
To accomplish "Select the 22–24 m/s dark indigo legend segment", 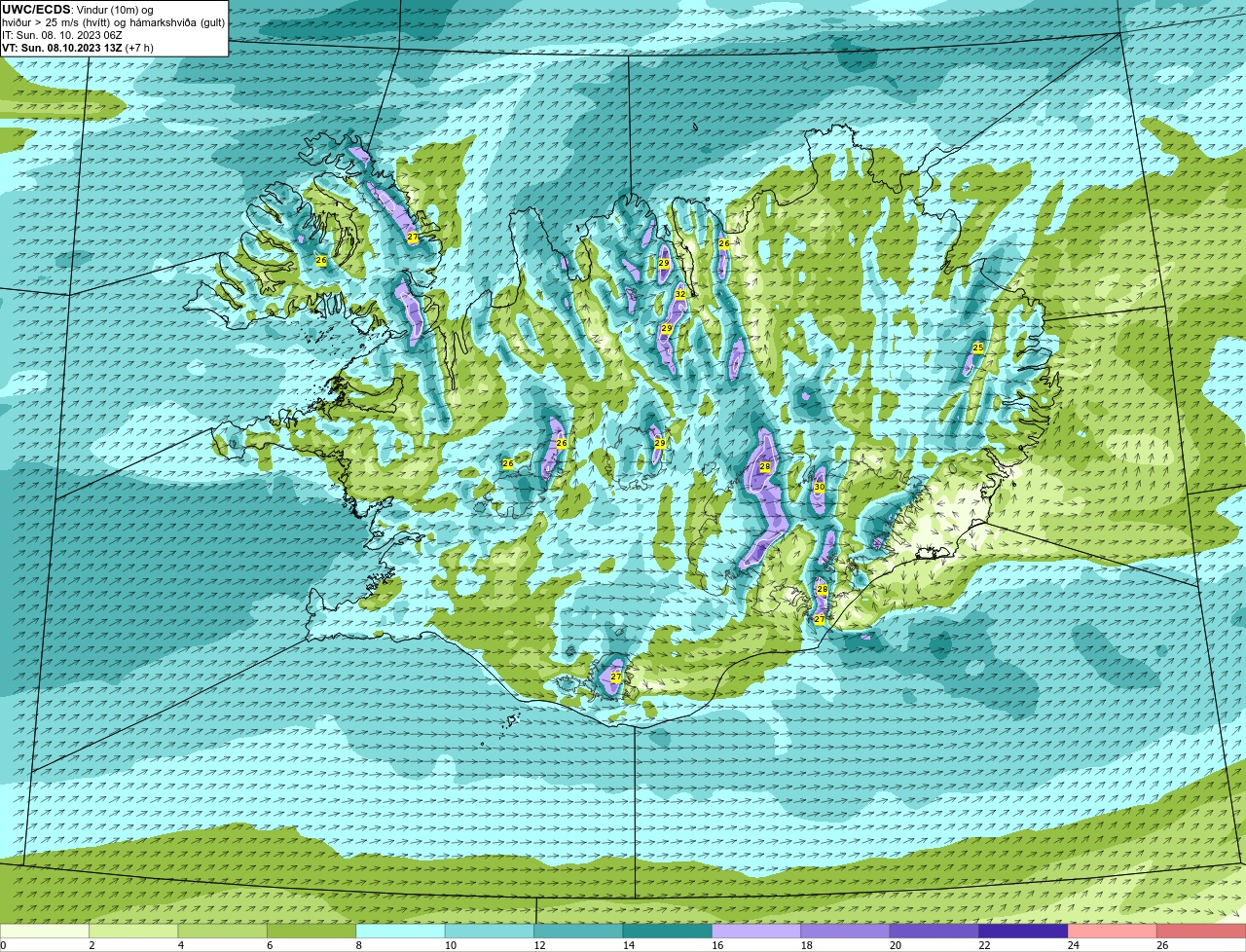I will click(1024, 931).
